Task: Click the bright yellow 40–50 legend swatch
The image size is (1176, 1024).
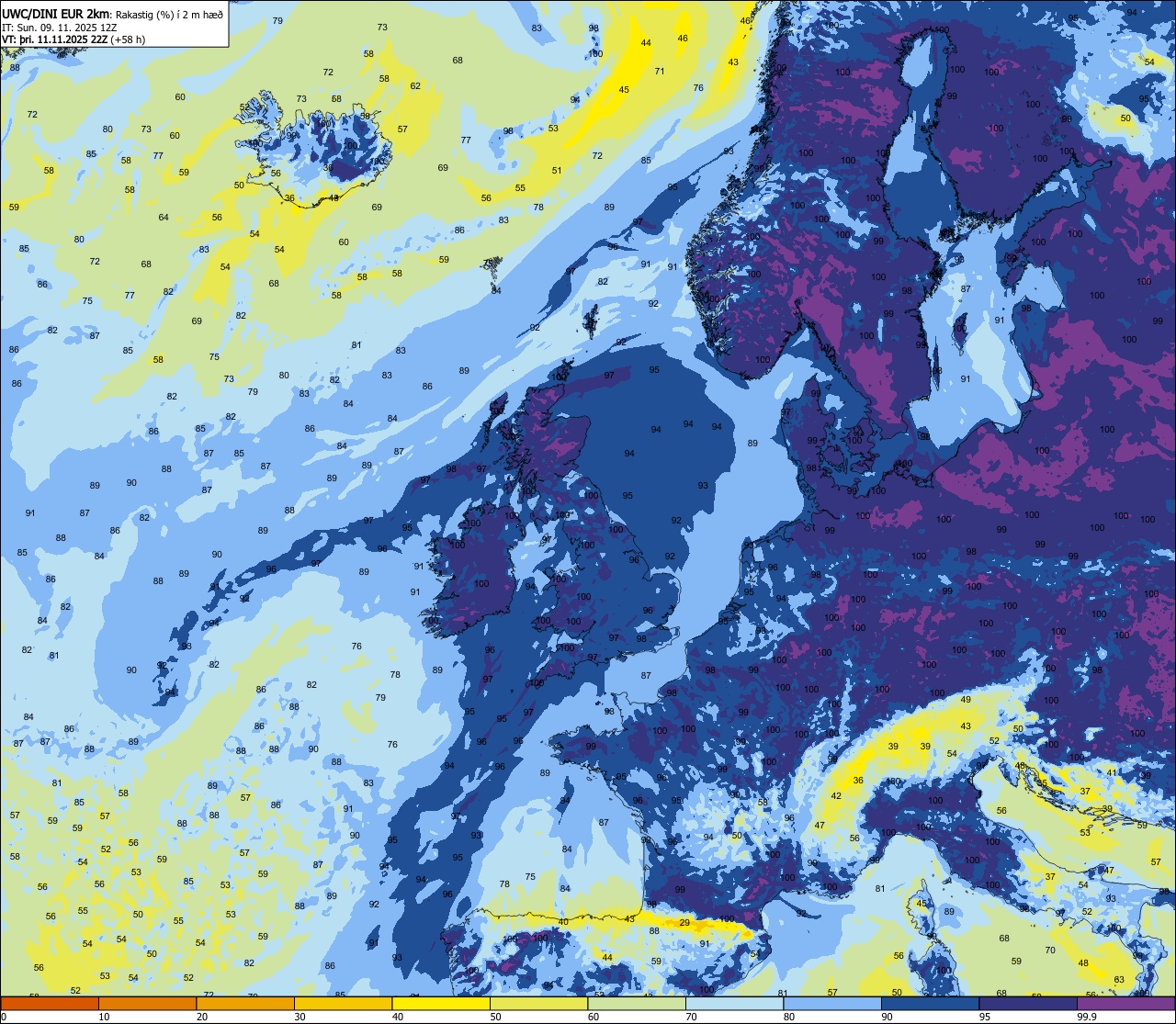Action: coord(441,1004)
